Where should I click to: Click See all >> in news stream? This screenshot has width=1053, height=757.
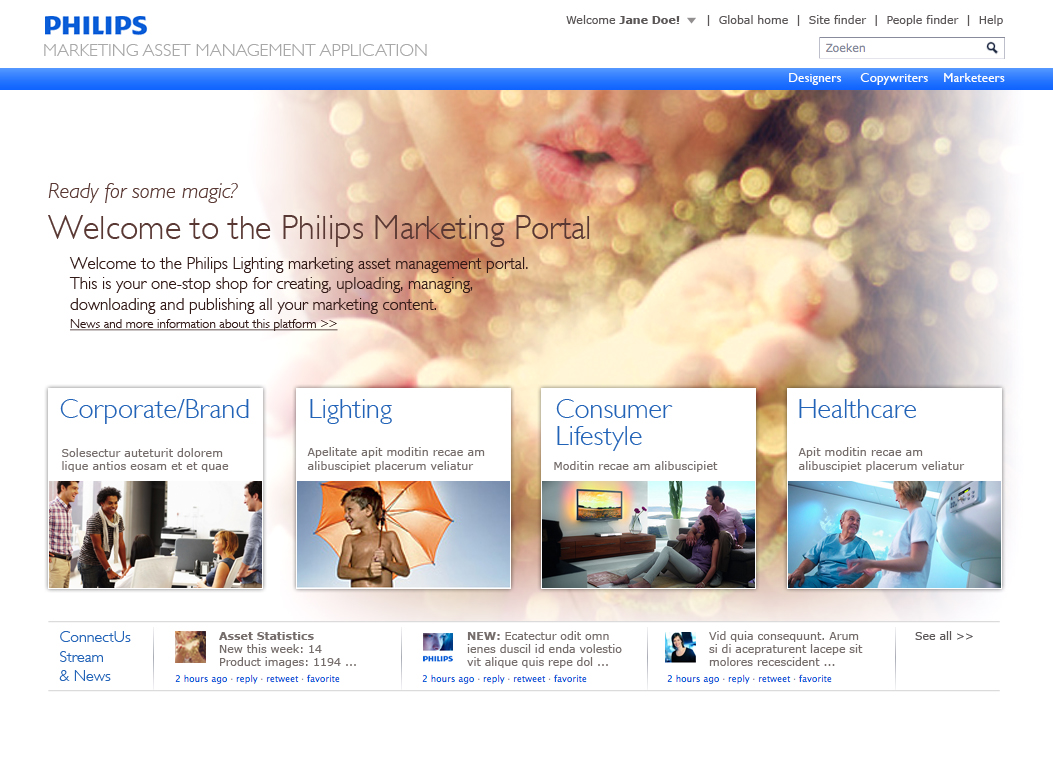click(944, 636)
